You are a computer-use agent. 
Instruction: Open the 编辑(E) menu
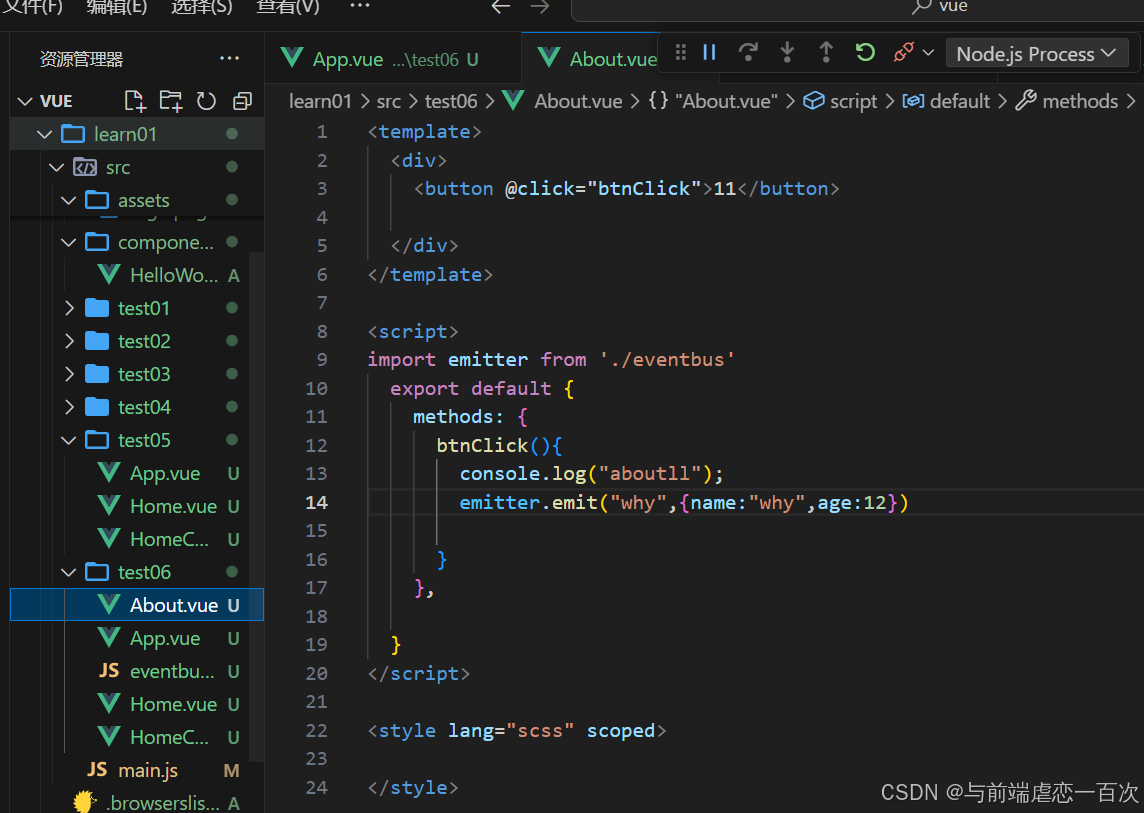click(x=117, y=7)
